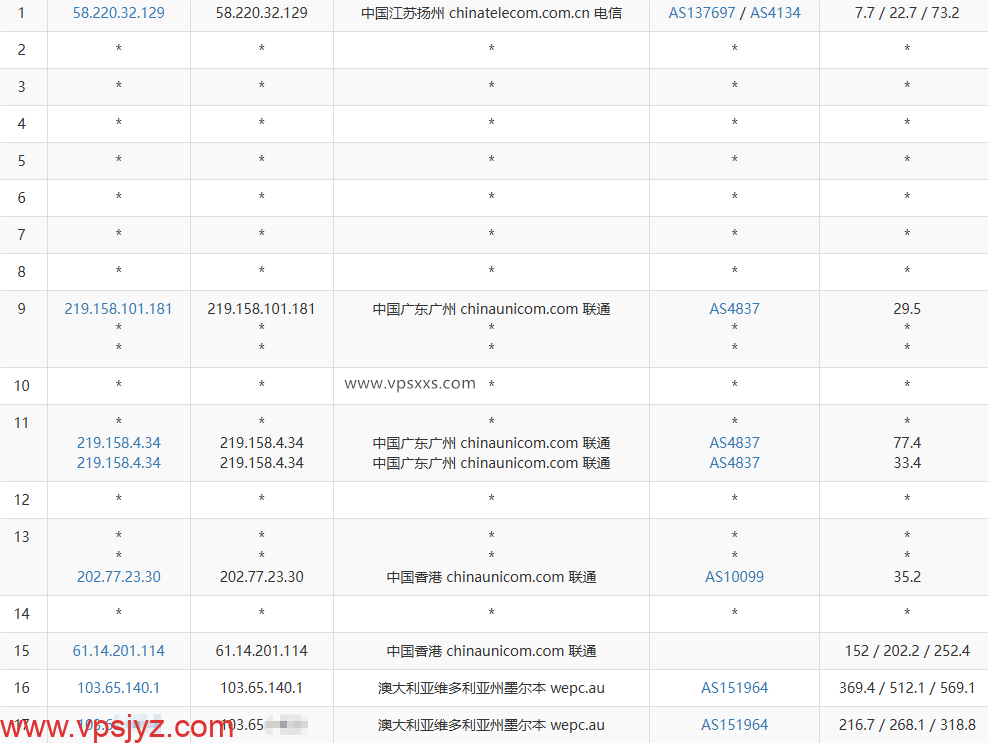988x743 pixels.
Task: Open AS4837 link in hop 9 row
Action: point(734,309)
